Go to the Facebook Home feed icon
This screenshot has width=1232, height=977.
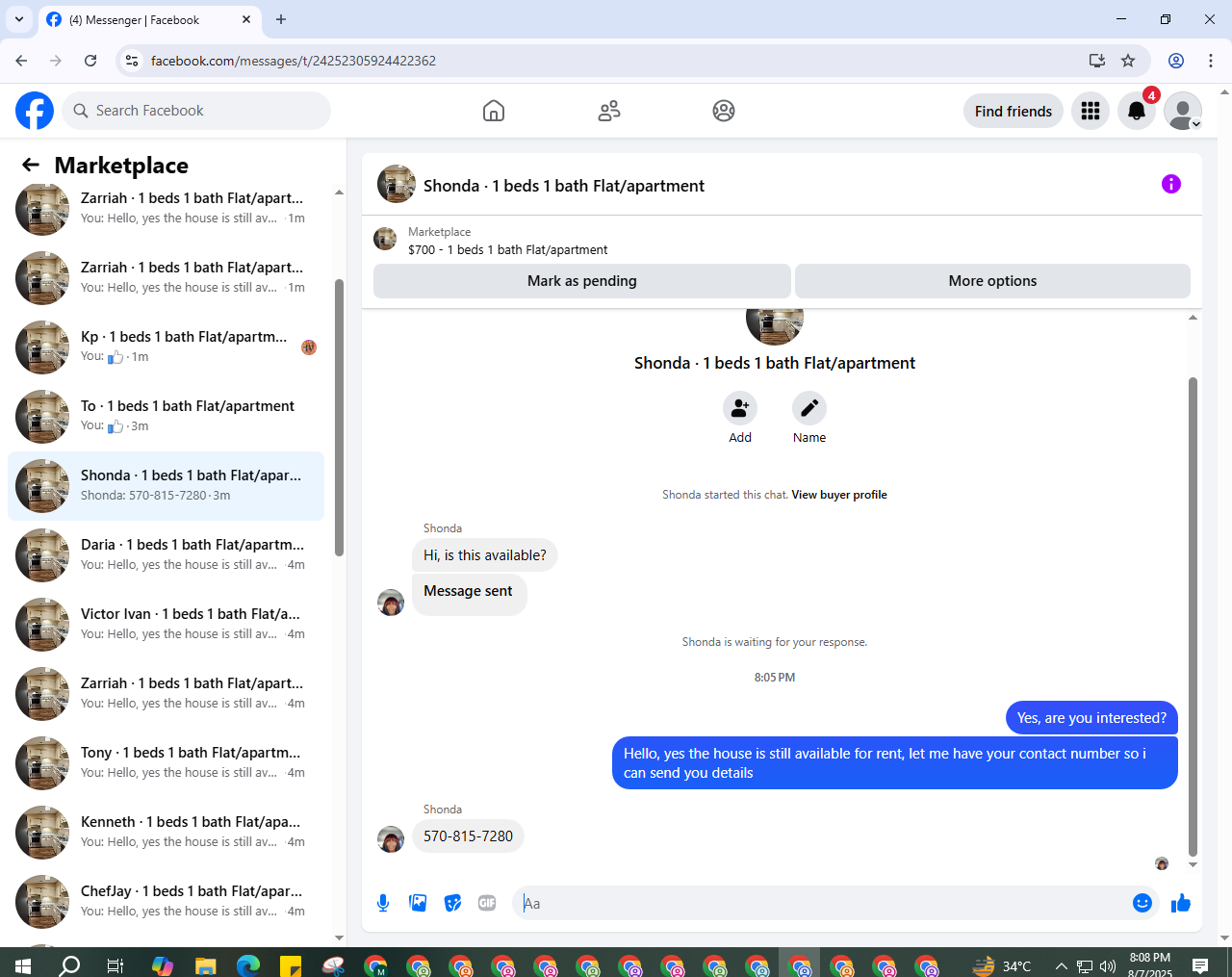494,111
